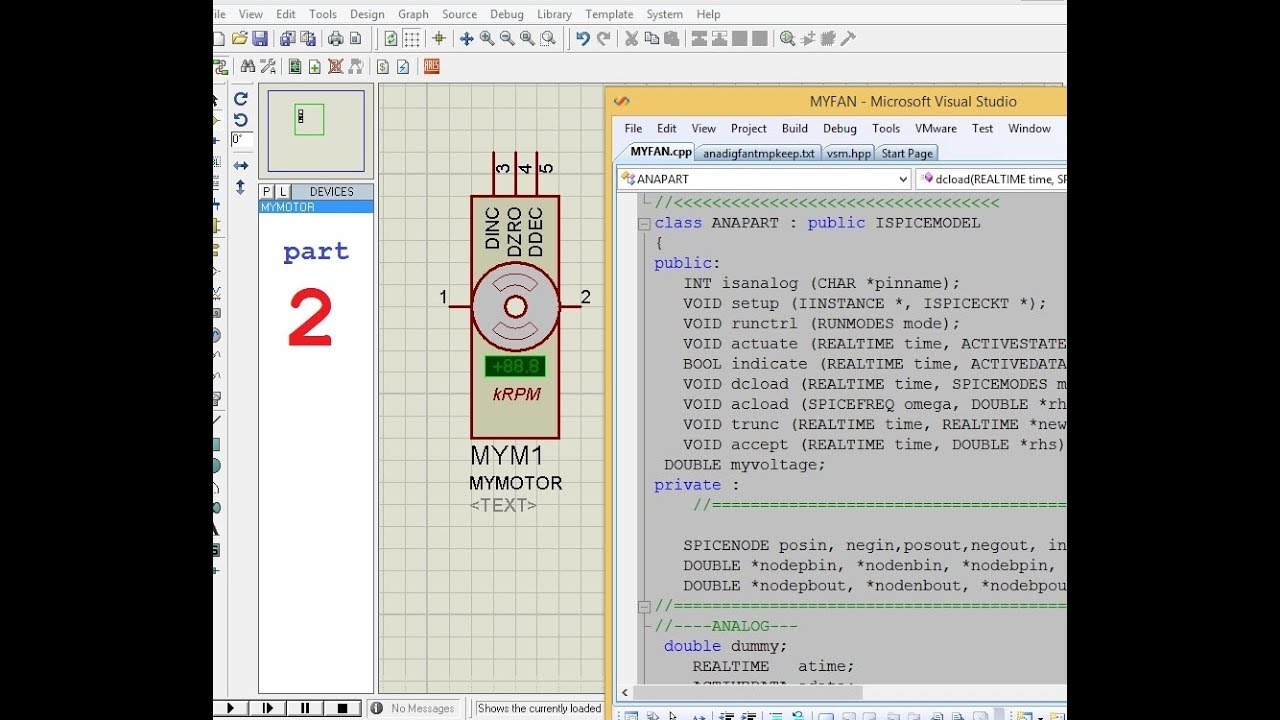Start simulation with the play button
The image size is (1280, 720).
pyautogui.click(x=230, y=708)
